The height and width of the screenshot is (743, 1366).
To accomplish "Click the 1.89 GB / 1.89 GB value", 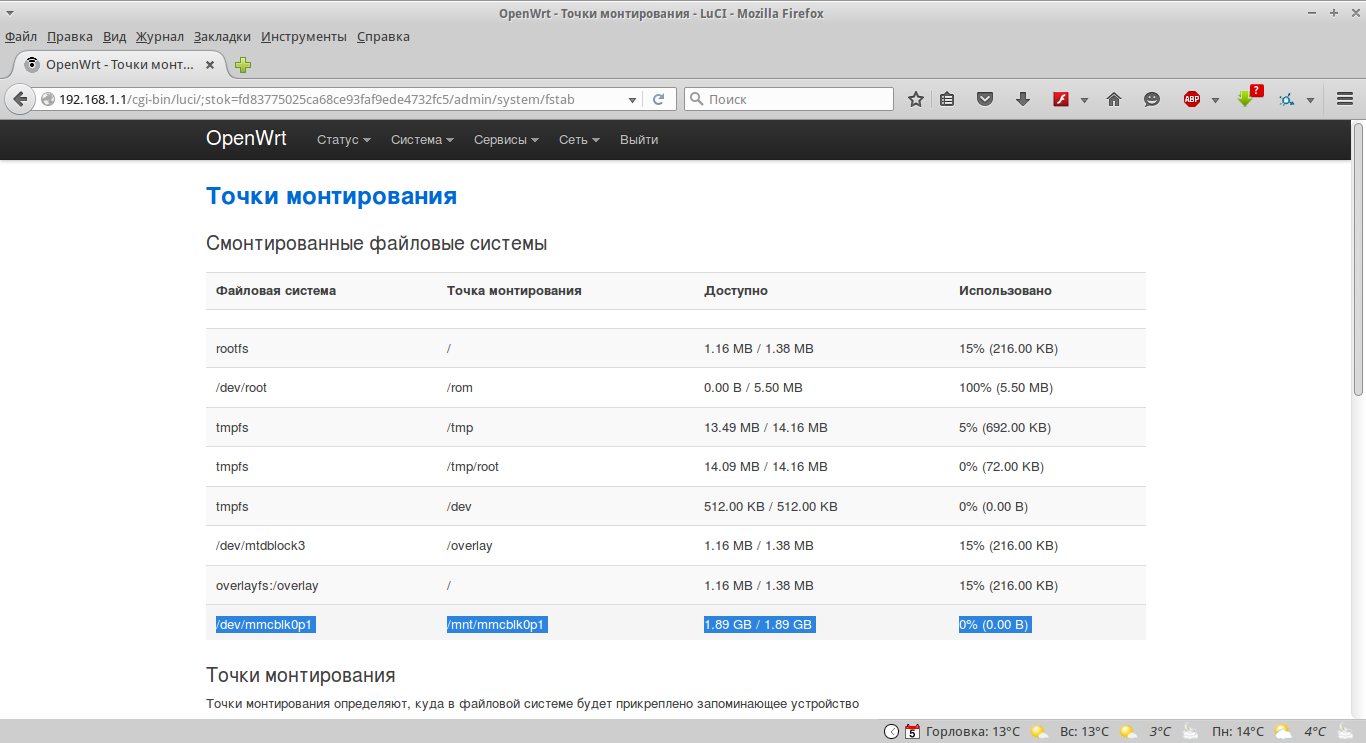I will coord(759,625).
